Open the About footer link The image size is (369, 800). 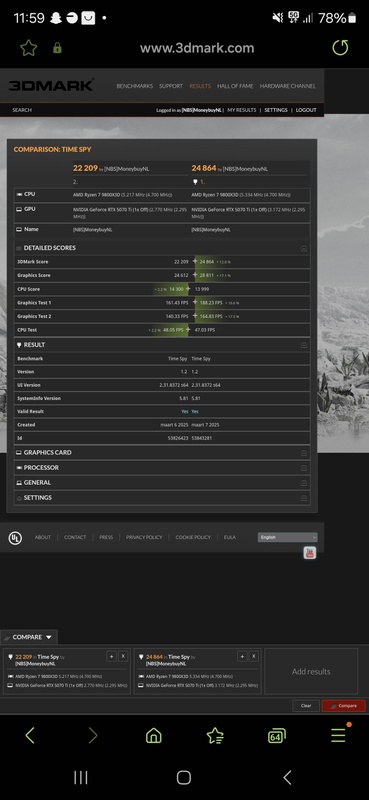pos(42,537)
